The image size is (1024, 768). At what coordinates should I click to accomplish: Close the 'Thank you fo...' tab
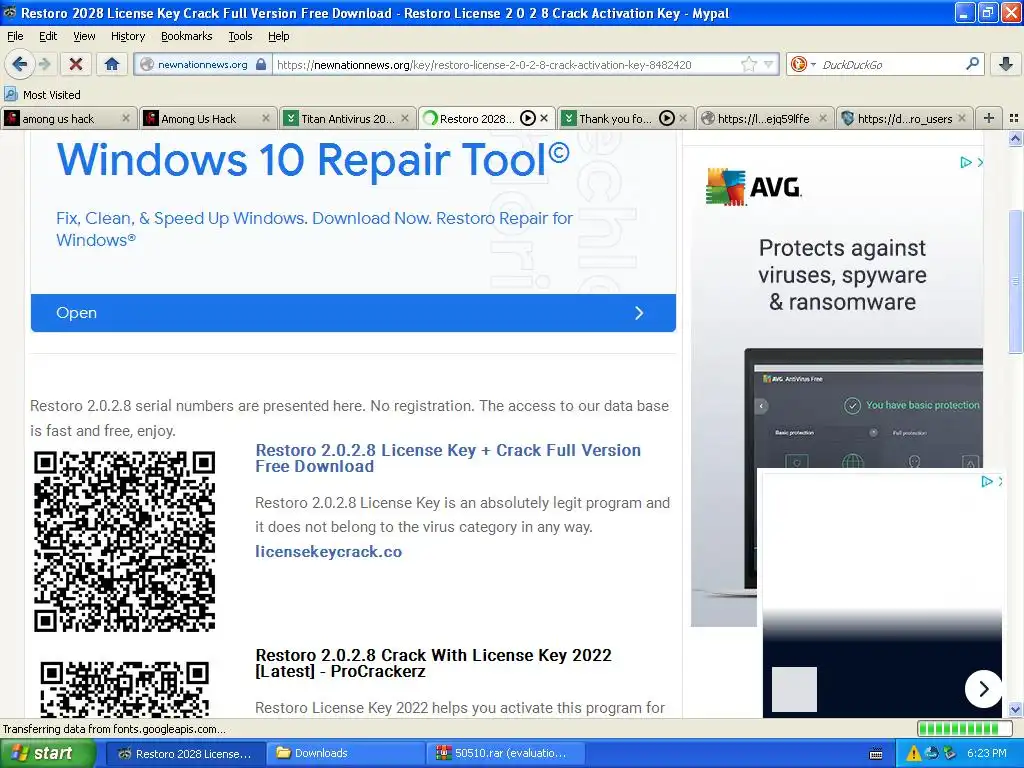tap(683, 118)
